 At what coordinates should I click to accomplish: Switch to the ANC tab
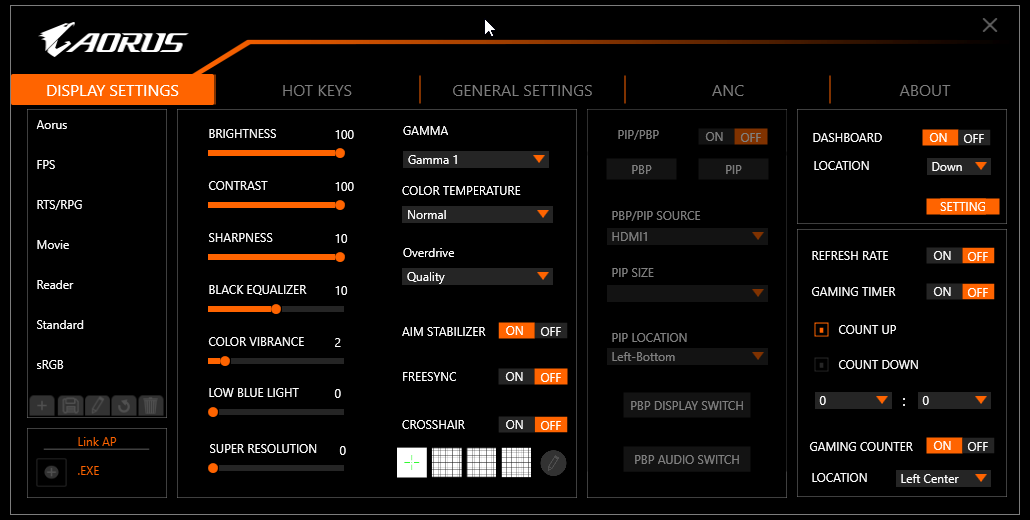point(728,91)
